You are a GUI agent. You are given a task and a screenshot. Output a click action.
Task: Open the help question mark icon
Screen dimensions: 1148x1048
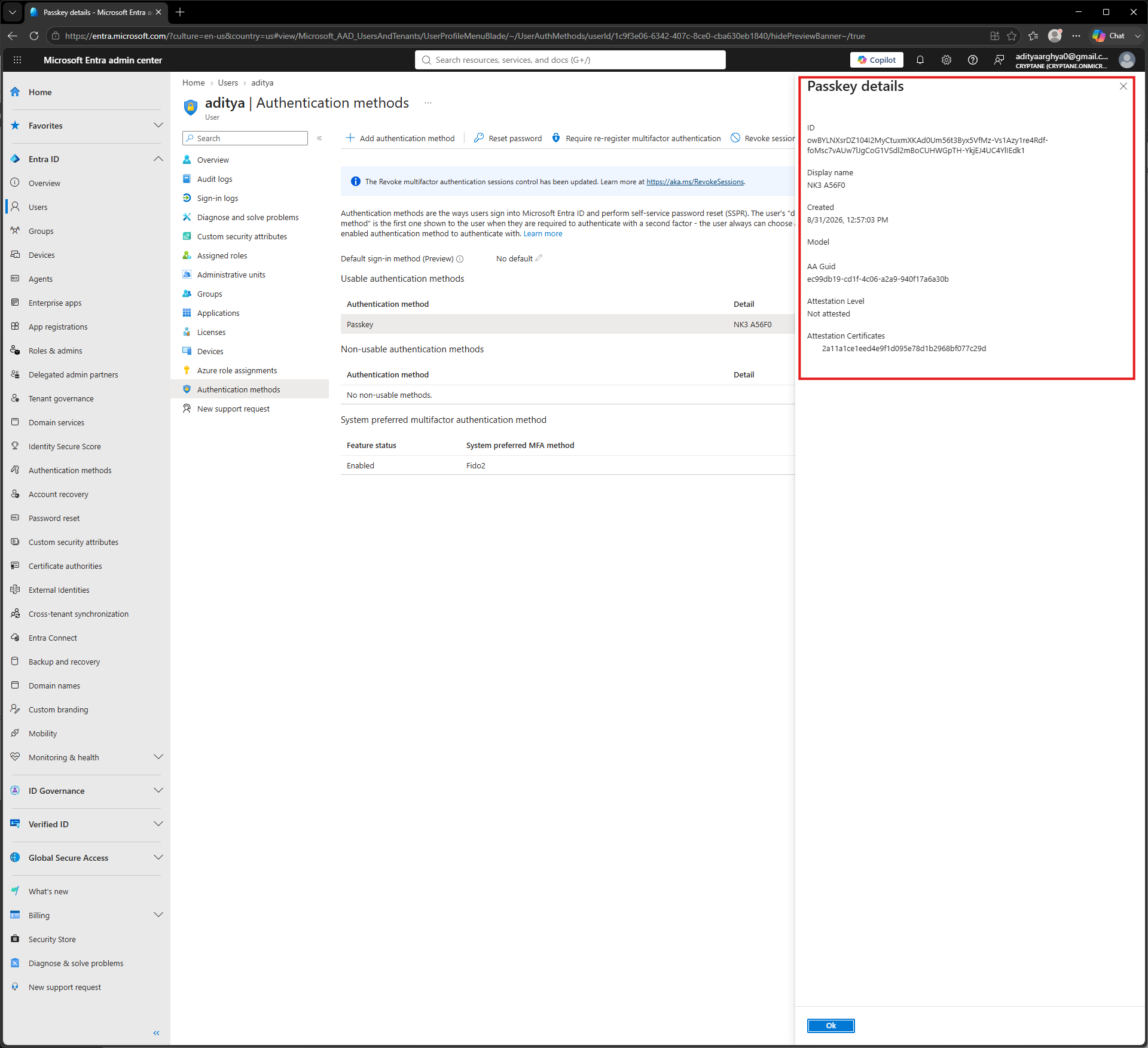click(x=973, y=60)
